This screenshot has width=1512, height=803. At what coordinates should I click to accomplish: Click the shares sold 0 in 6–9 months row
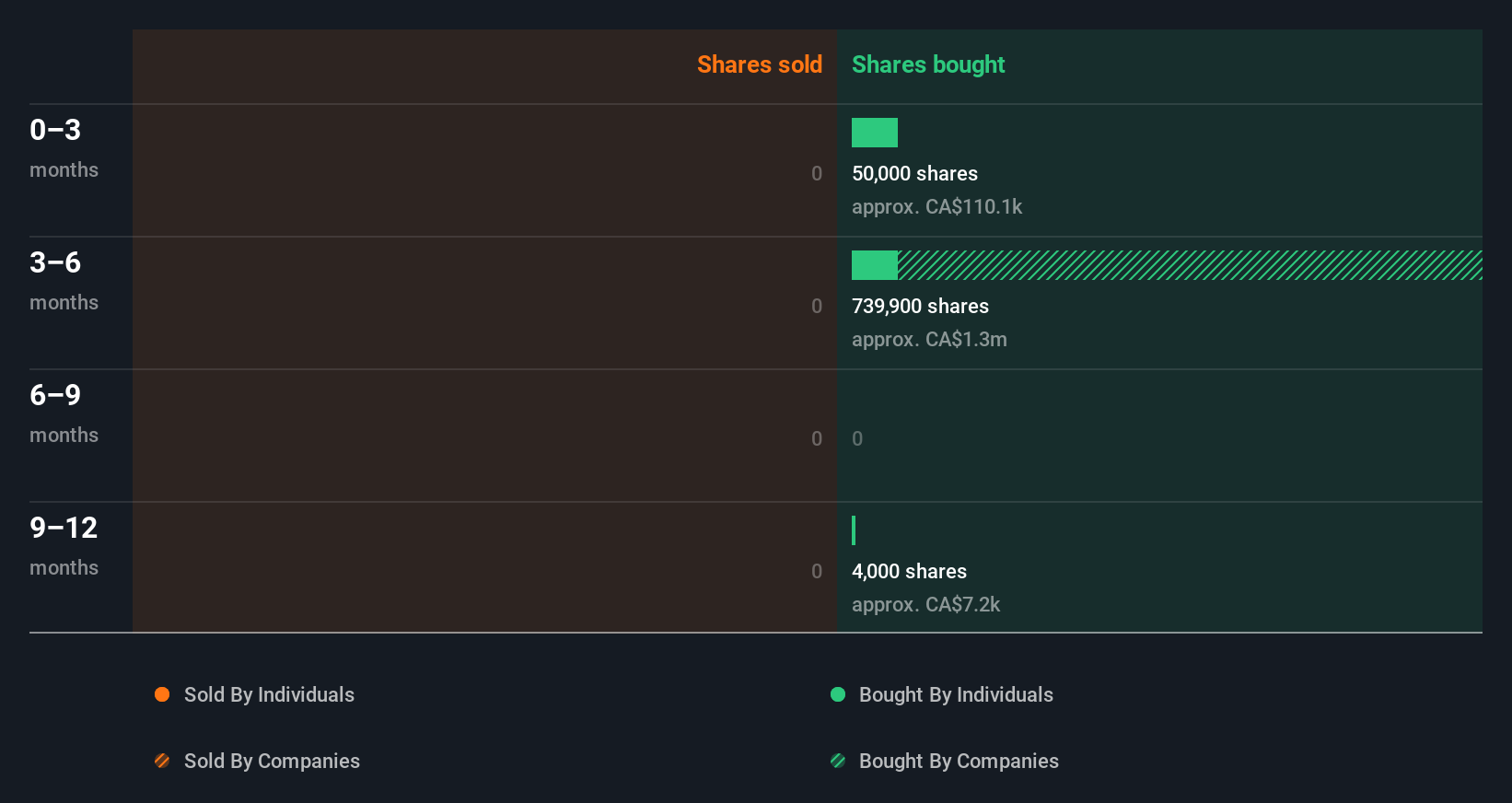[817, 438]
